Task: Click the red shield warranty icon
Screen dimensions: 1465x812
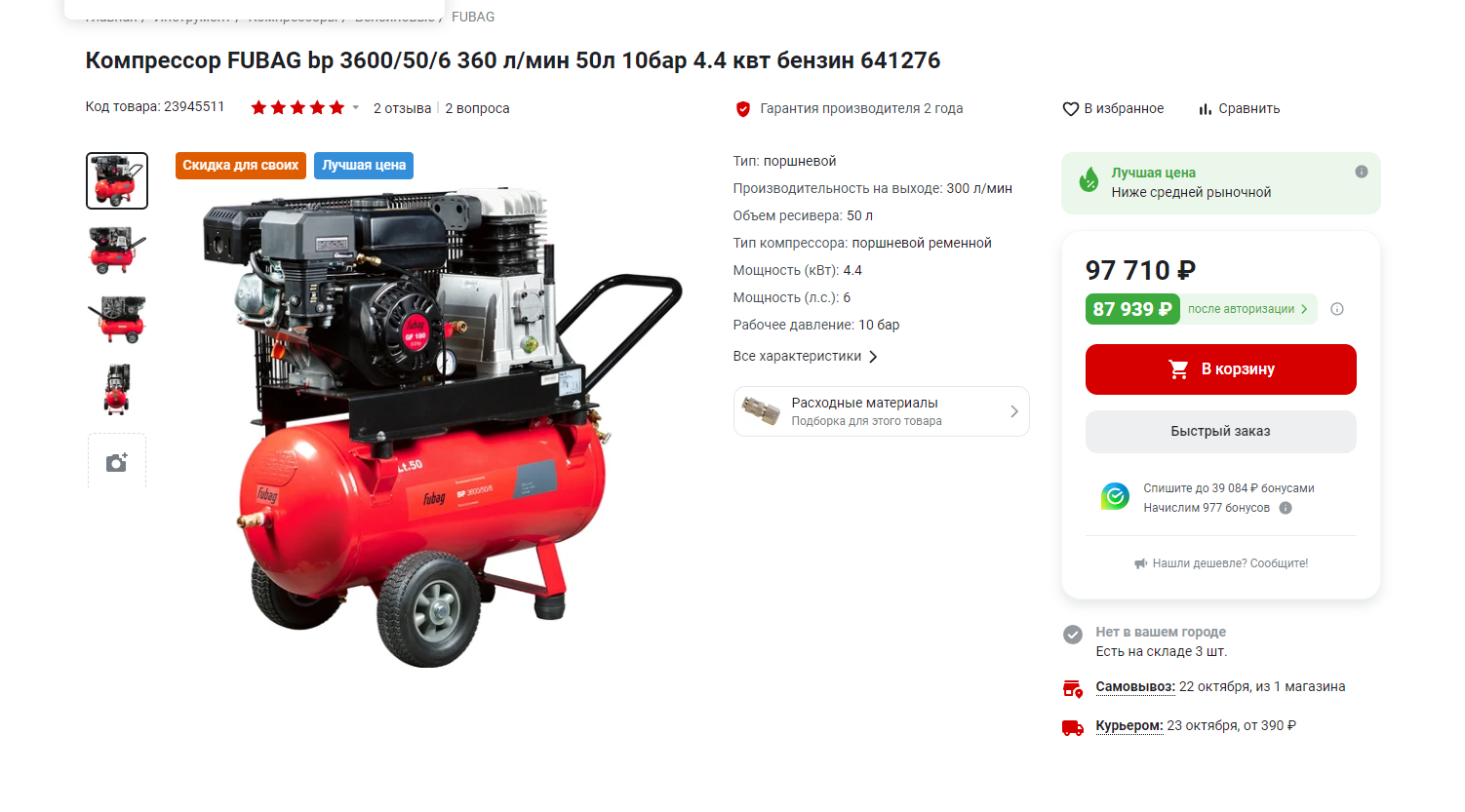Action: [x=743, y=109]
